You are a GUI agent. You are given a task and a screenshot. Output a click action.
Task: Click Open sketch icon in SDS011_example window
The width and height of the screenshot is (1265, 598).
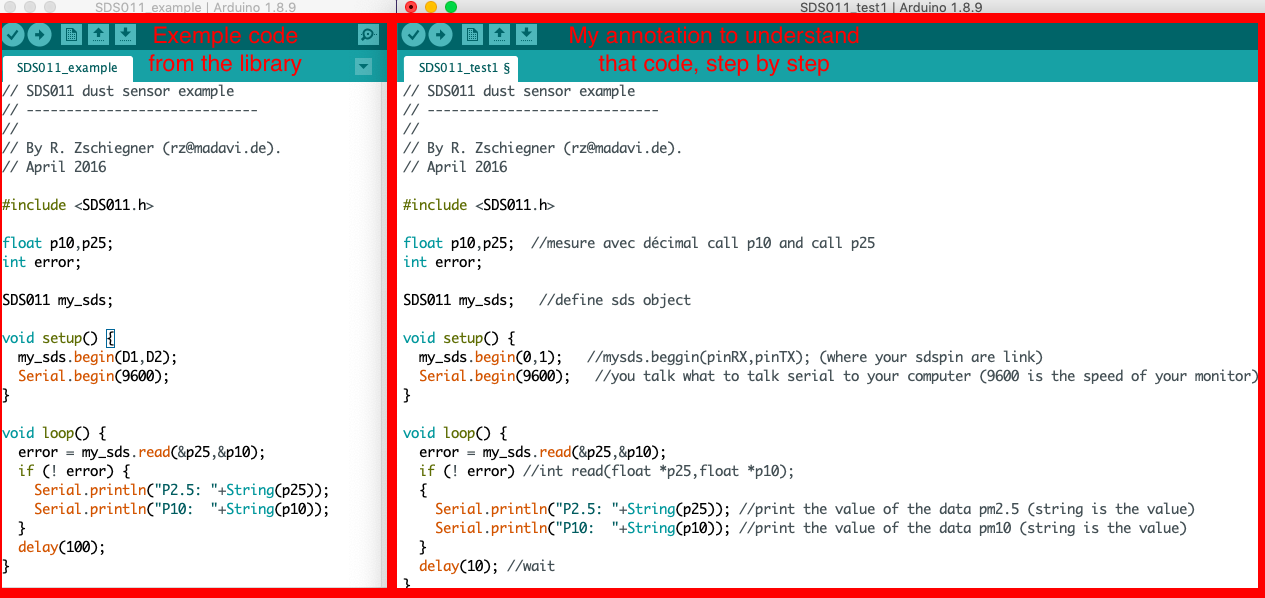[98, 36]
